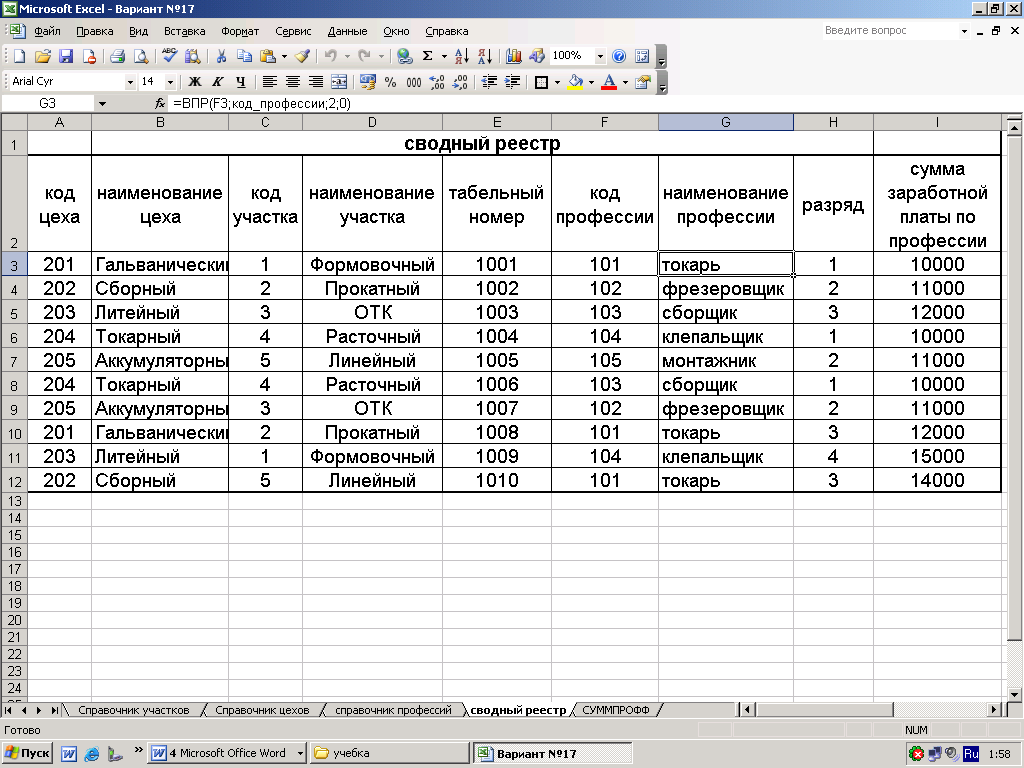This screenshot has width=1024, height=768.
Task: Switch to Справочник цехов sheet tab
Action: pyautogui.click(x=262, y=710)
